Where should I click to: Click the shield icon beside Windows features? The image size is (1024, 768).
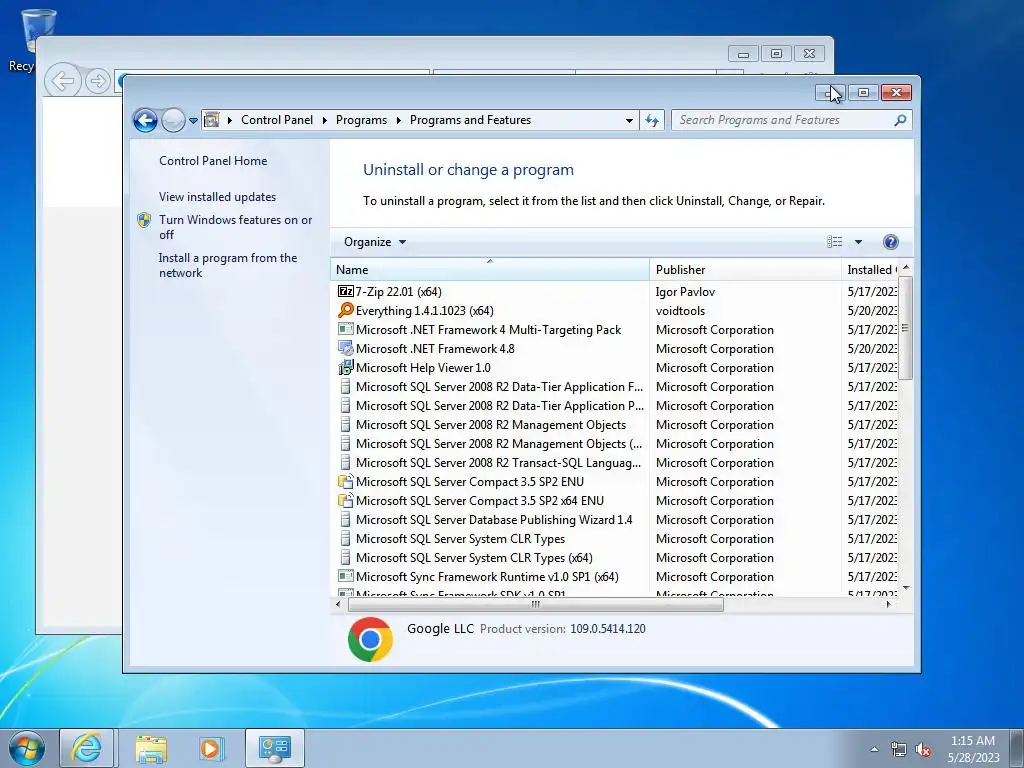(144, 220)
